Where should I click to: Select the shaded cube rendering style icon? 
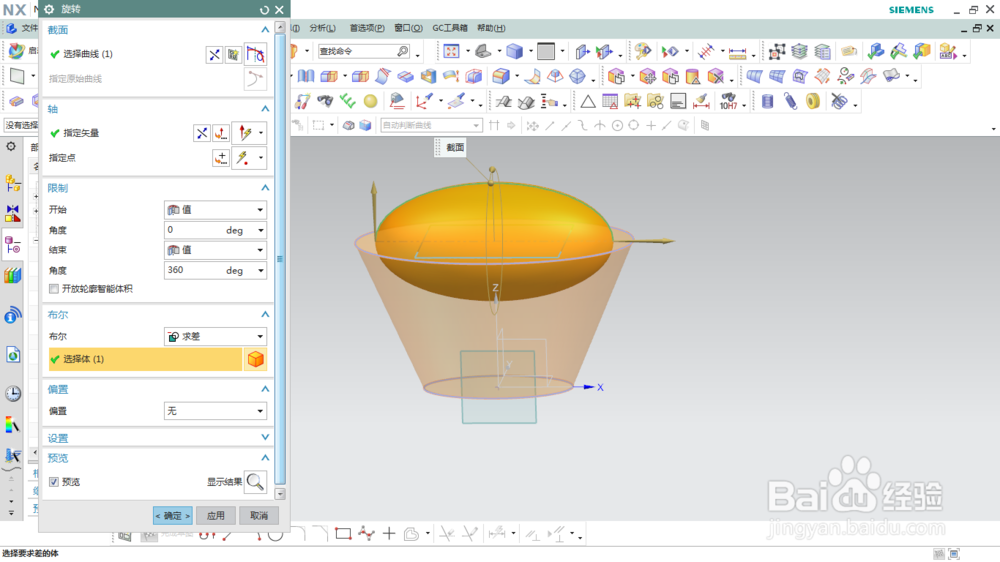515,51
